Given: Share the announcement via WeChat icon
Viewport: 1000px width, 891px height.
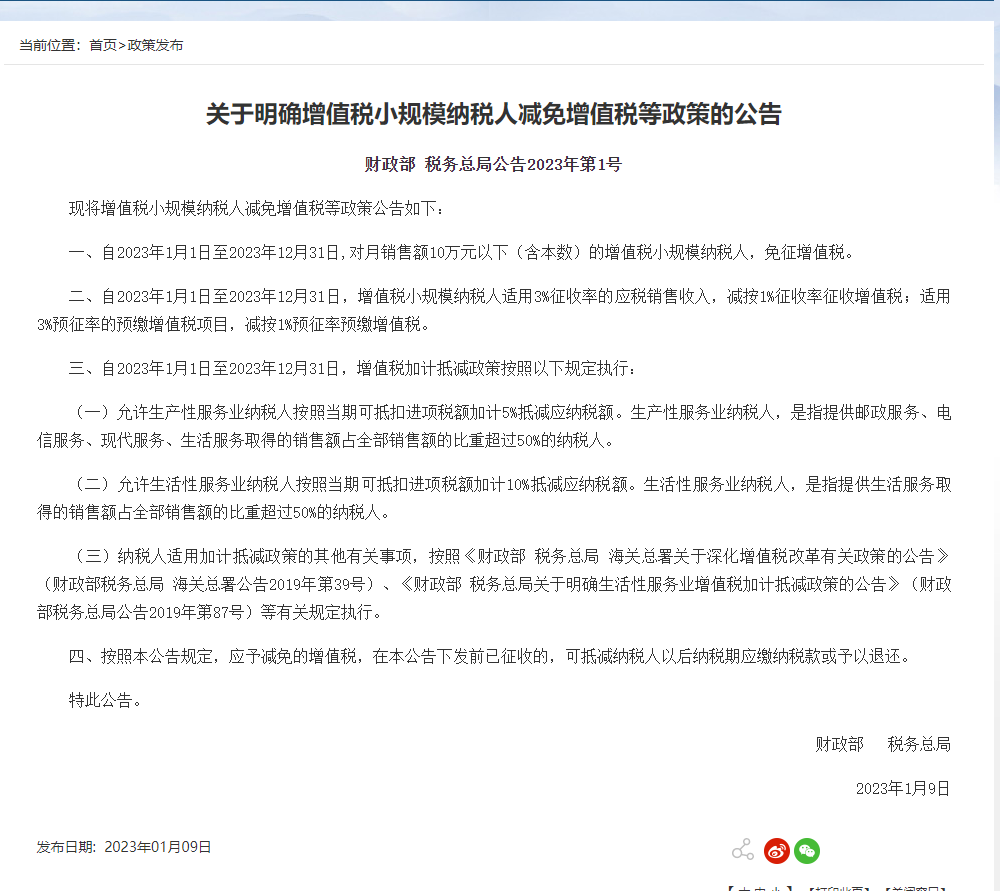Looking at the screenshot, I should point(807,851).
